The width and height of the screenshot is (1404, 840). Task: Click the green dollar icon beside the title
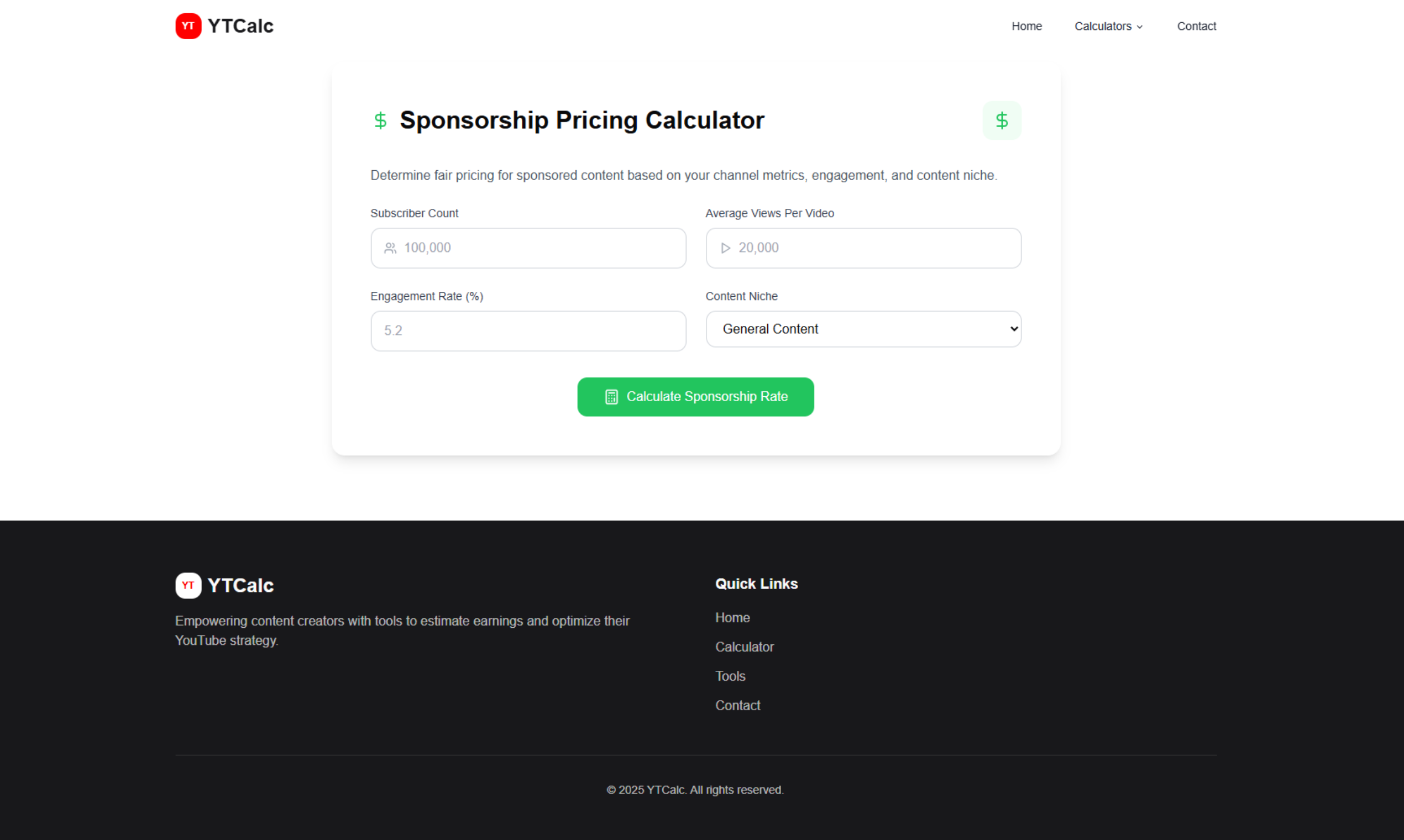380,120
